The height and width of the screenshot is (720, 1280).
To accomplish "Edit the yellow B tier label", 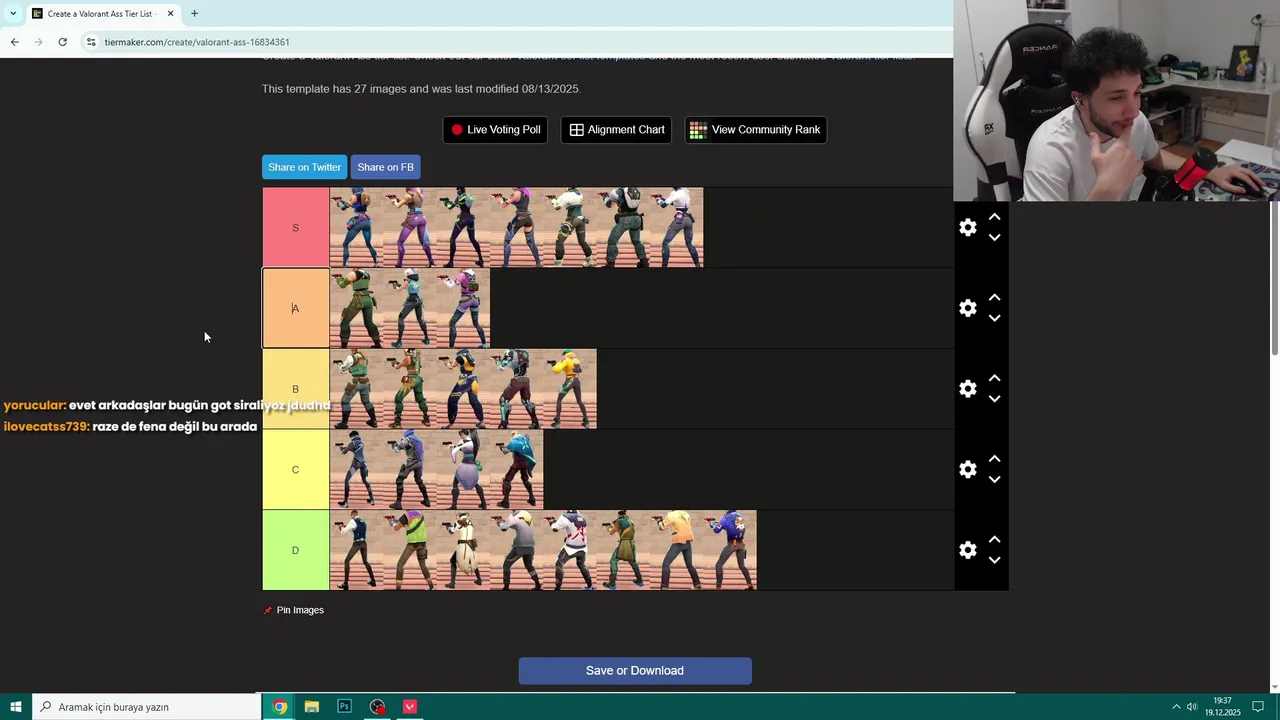I will (x=295, y=389).
